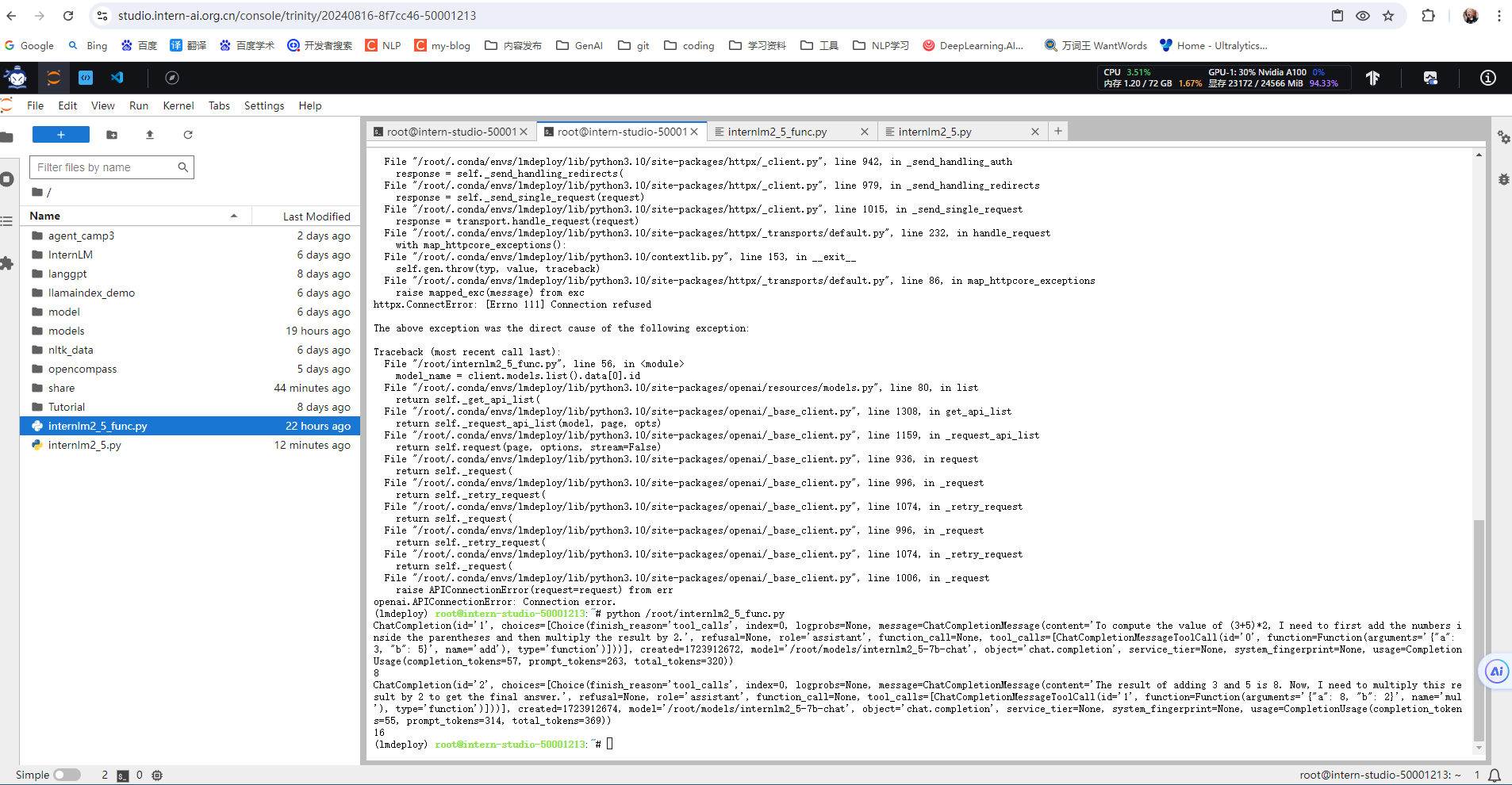This screenshot has height=785, width=1512.
Task: Select the agent_camp3 folder
Action: [190, 235]
